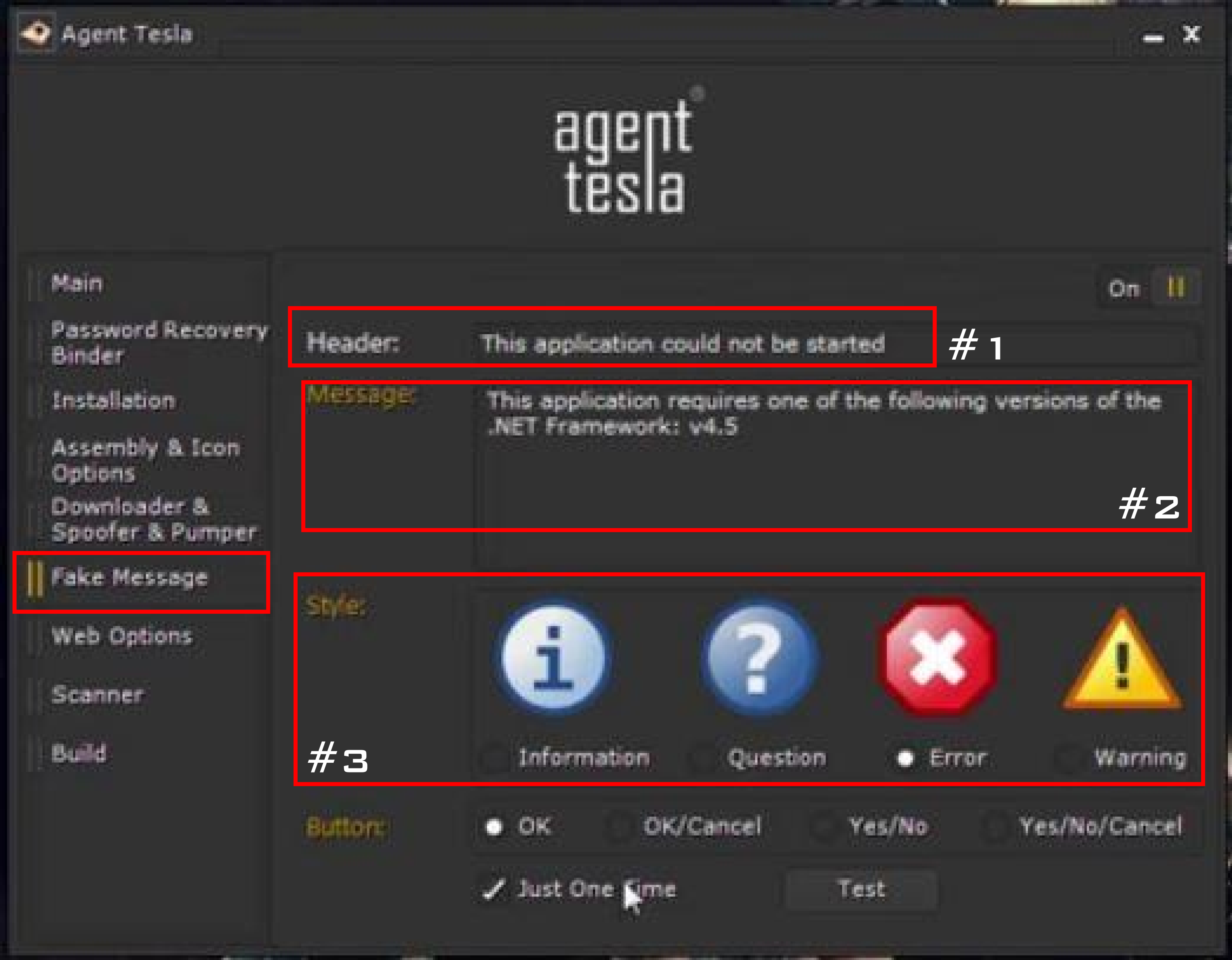Open the Binder section

(x=87, y=356)
